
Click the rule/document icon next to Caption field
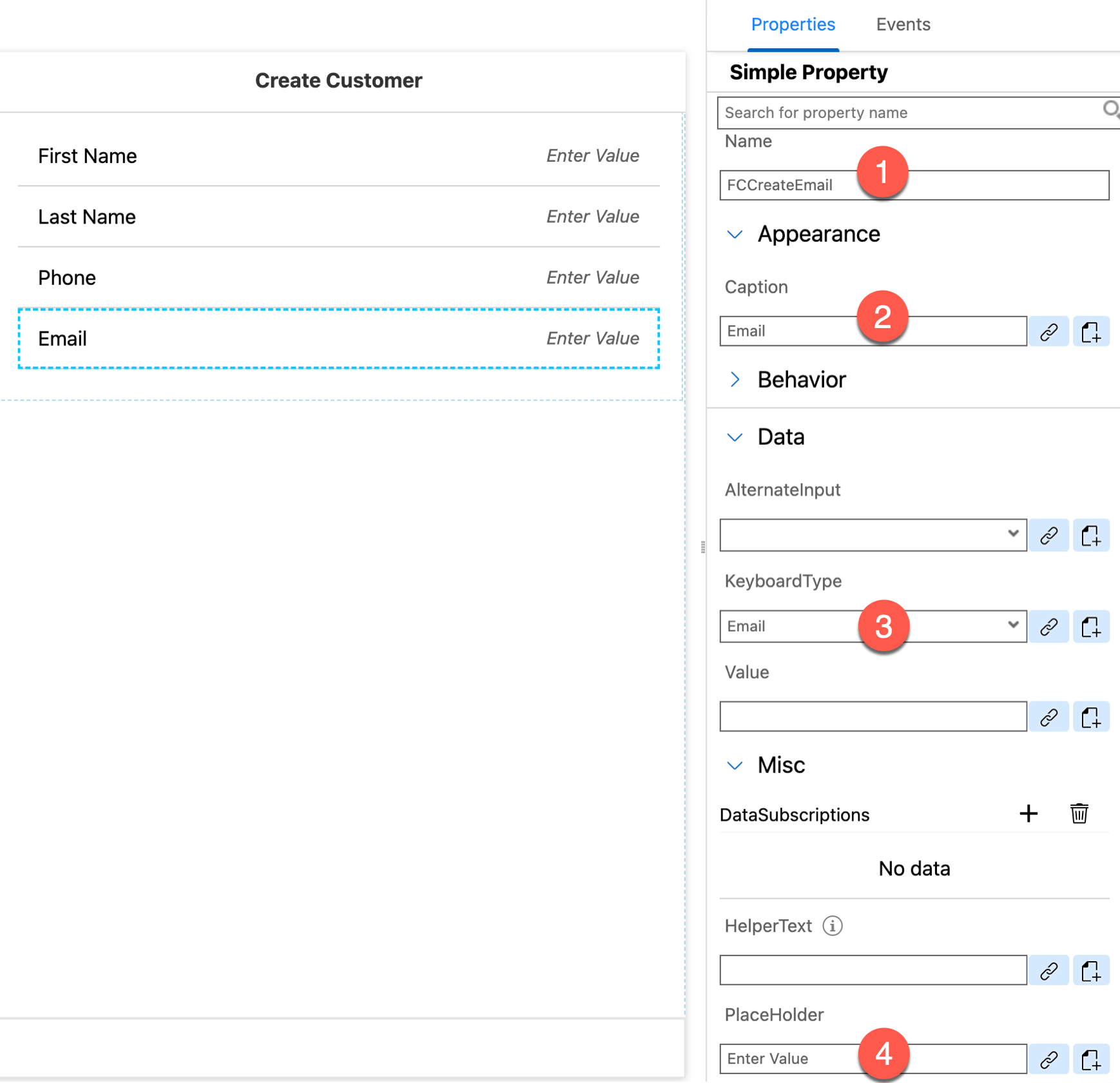(x=1090, y=331)
